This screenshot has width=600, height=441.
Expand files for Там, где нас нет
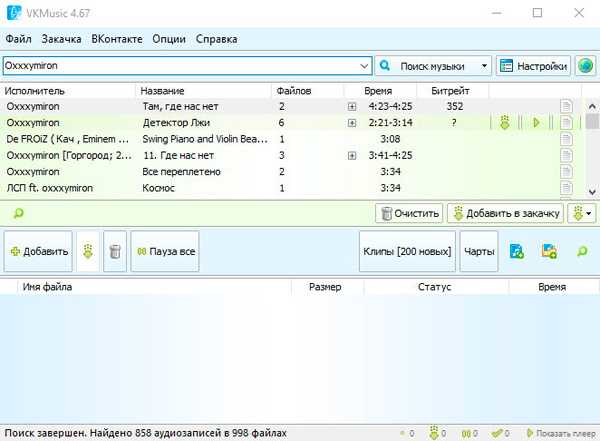point(352,107)
